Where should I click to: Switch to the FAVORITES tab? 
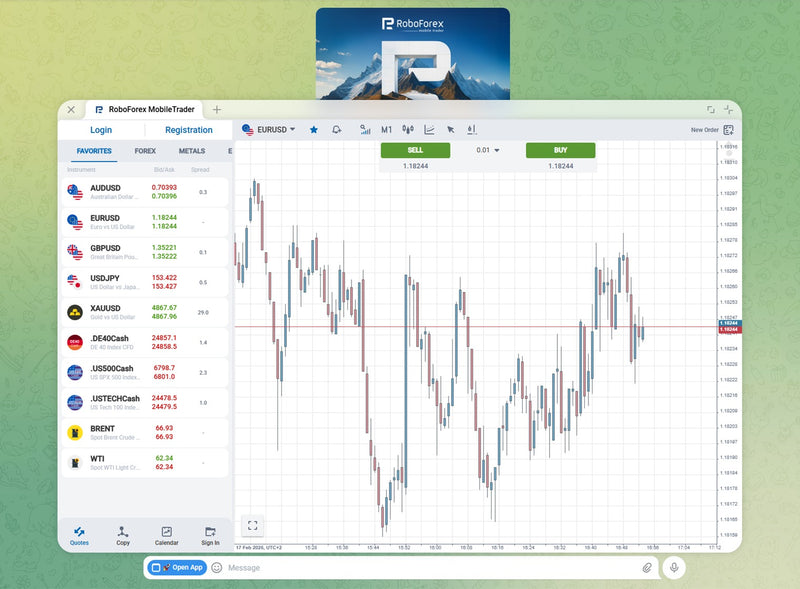click(94, 151)
